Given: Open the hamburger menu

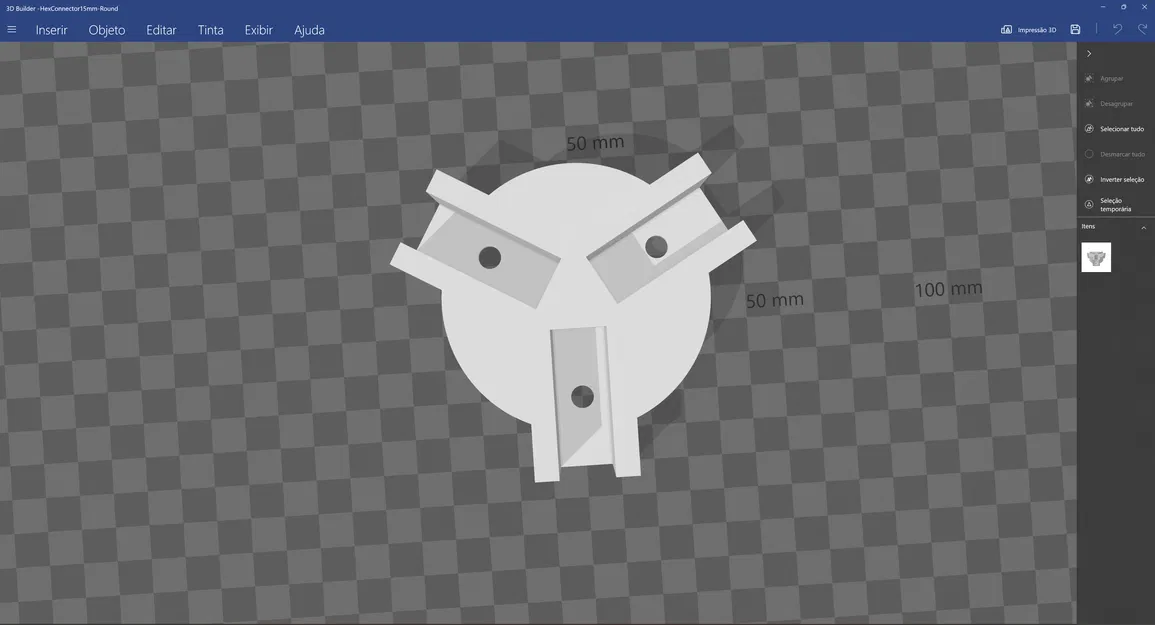Looking at the screenshot, I should tap(12, 29).
